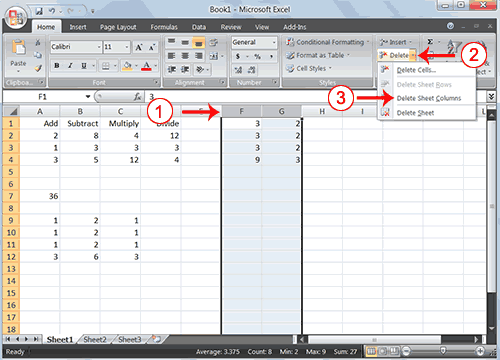Decrease the indent
Screen dimensions: 500x360
(x=171, y=69)
